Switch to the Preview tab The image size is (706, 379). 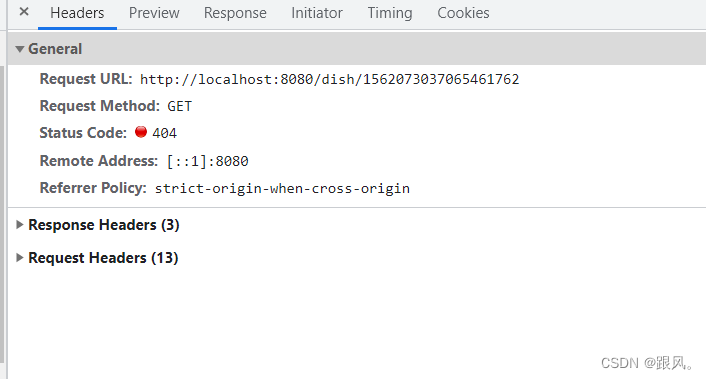click(x=154, y=13)
